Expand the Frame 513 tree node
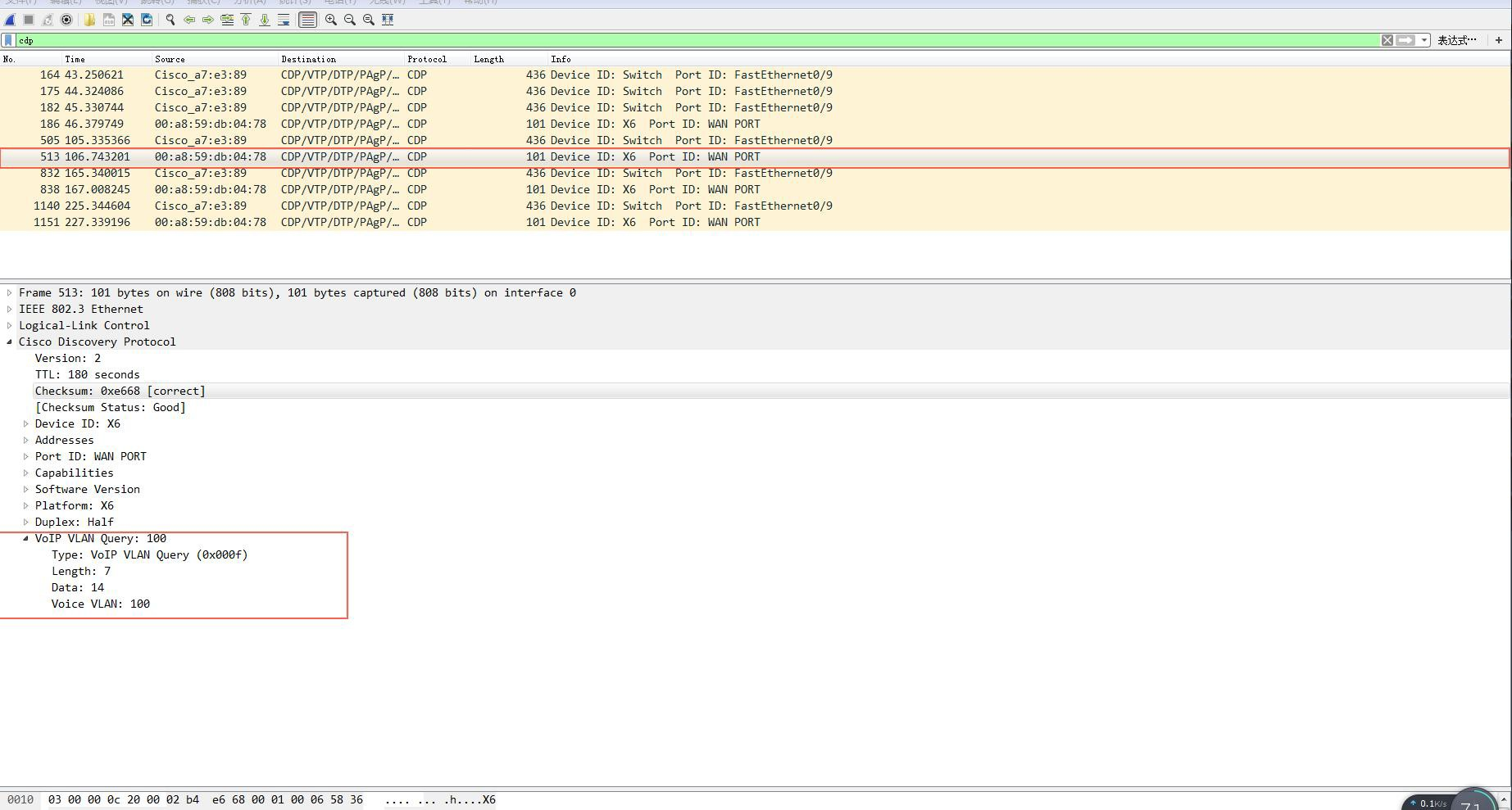 tap(10, 292)
